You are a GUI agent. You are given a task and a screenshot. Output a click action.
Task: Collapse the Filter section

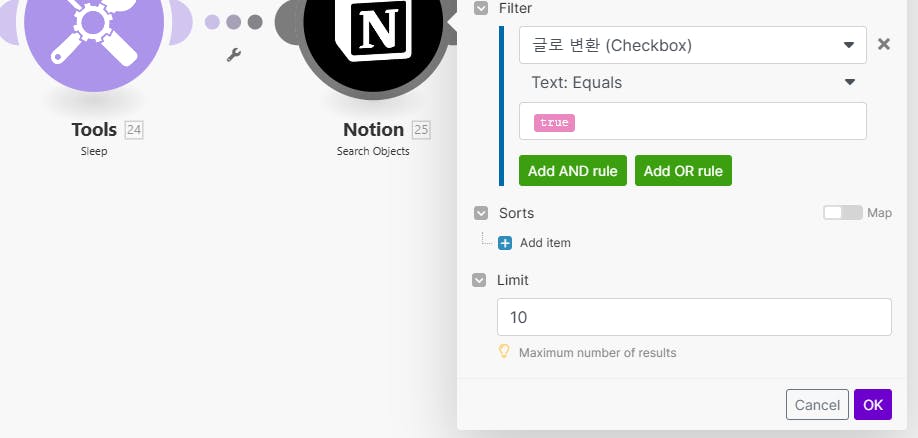pos(480,7)
